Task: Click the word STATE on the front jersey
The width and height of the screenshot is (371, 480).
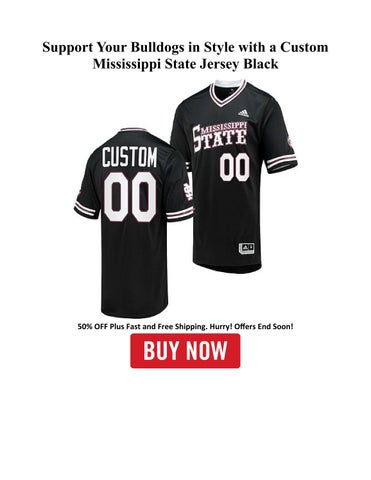Action: (220, 140)
